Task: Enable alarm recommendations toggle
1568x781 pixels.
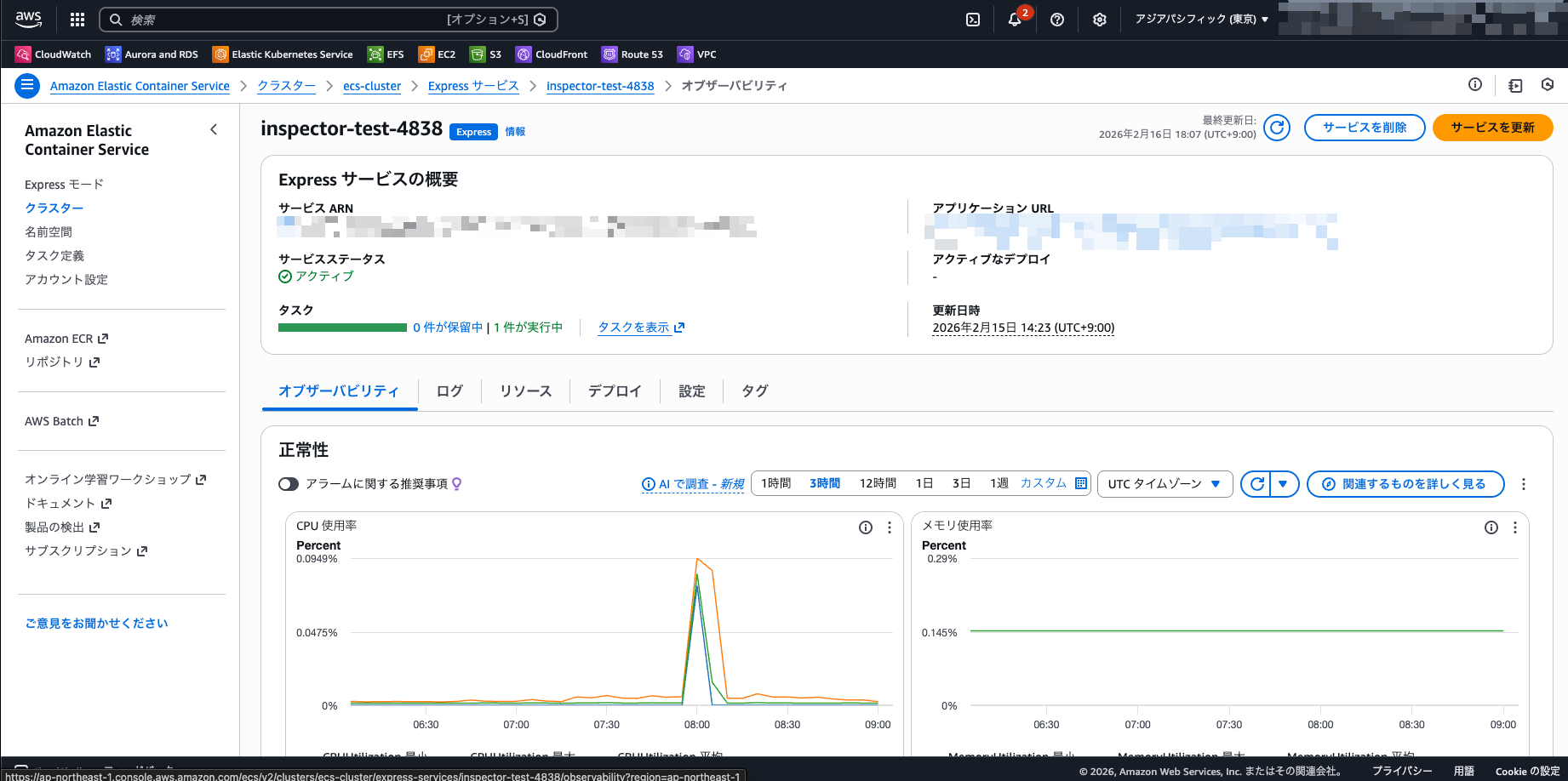Action: (289, 484)
